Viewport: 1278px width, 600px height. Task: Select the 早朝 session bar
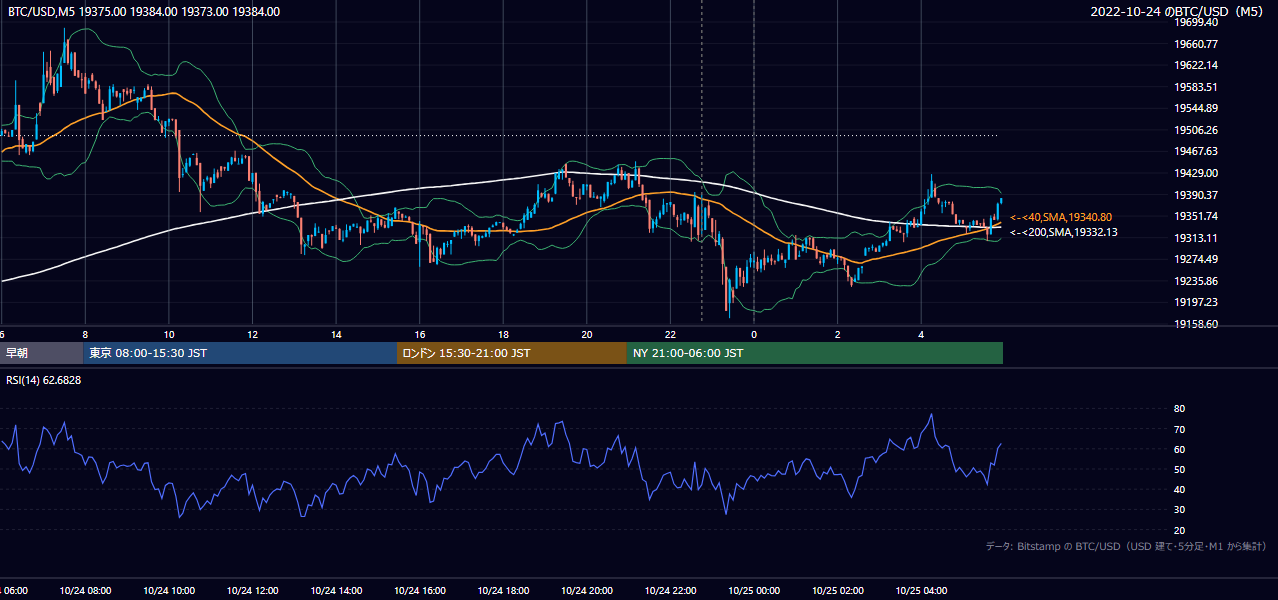click(41, 353)
